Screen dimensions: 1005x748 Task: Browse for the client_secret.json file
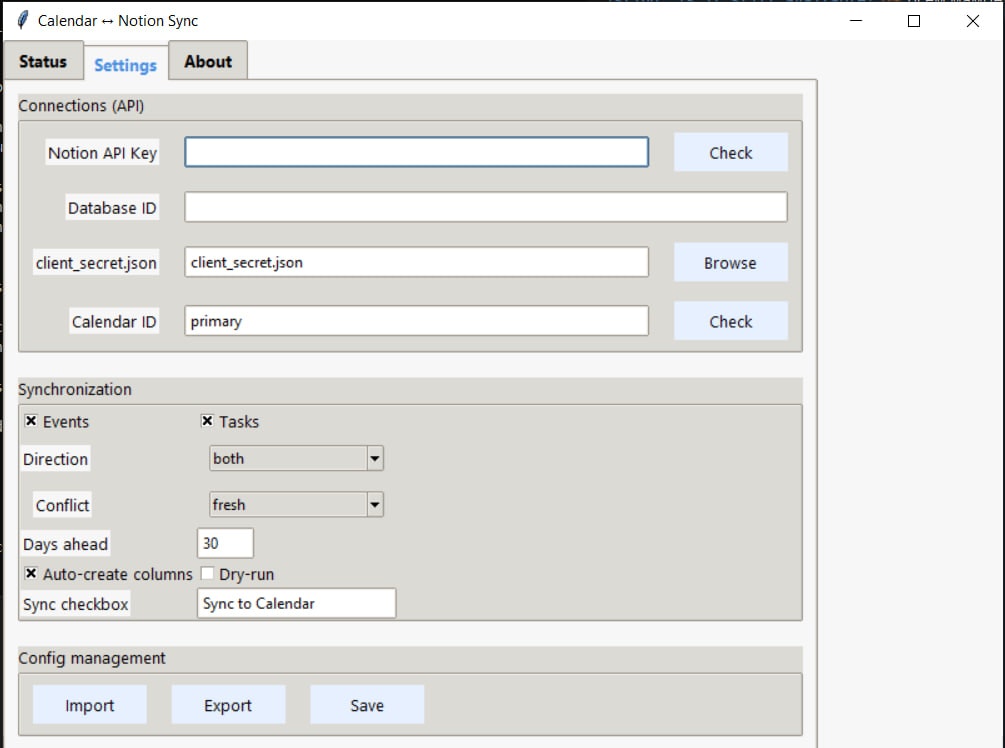click(x=731, y=263)
